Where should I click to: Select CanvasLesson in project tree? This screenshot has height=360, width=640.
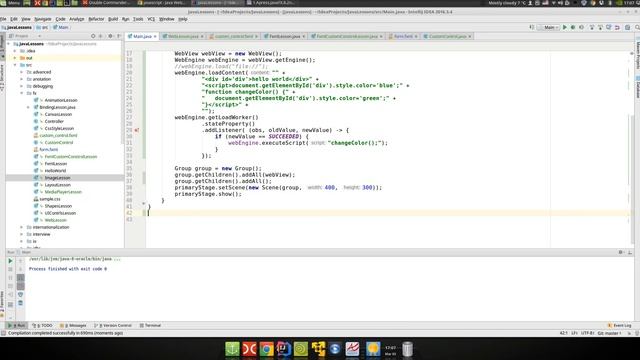click(58, 115)
